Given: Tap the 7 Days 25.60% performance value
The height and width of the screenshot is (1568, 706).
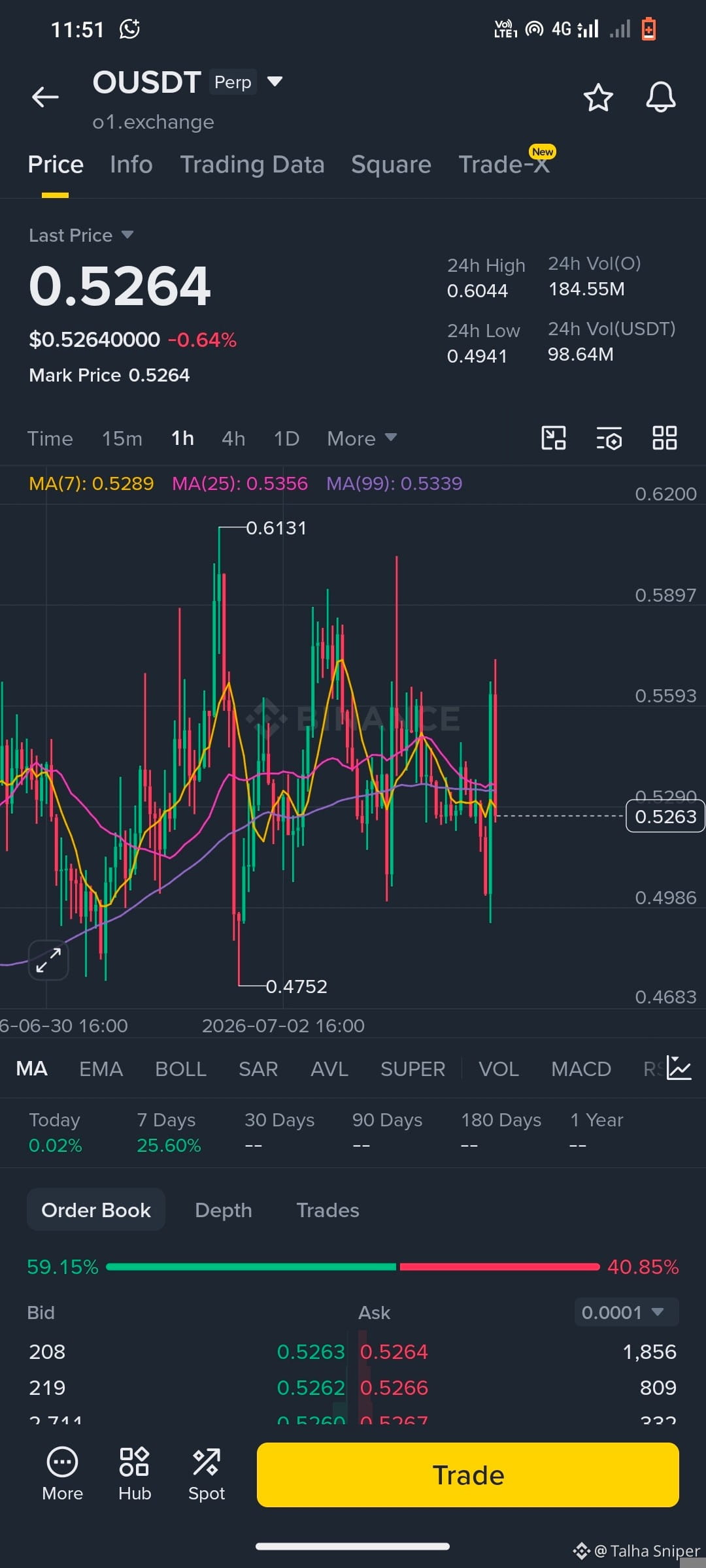Looking at the screenshot, I should click(169, 1145).
